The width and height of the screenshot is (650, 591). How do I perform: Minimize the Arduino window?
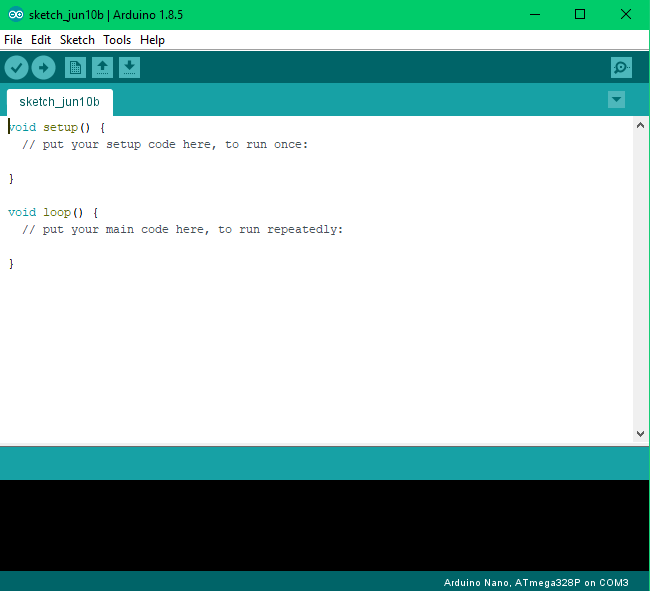point(535,15)
